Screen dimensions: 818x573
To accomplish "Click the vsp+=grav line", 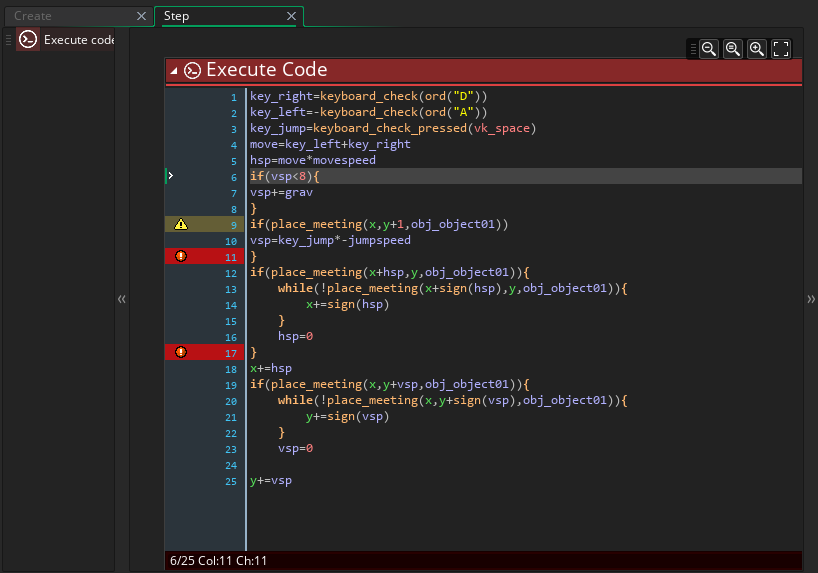I will coord(281,193).
